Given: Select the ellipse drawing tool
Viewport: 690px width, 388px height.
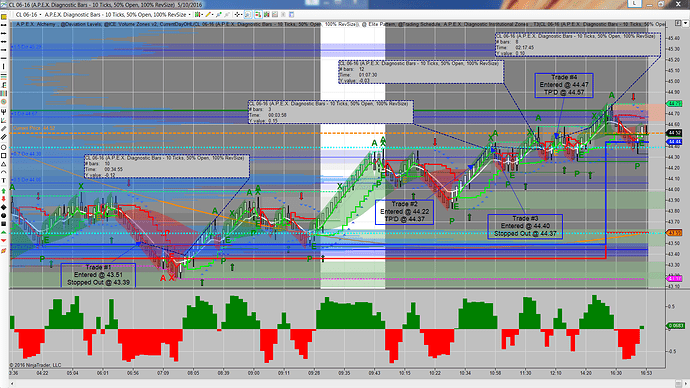Looking at the screenshot, I should (x=4, y=147).
